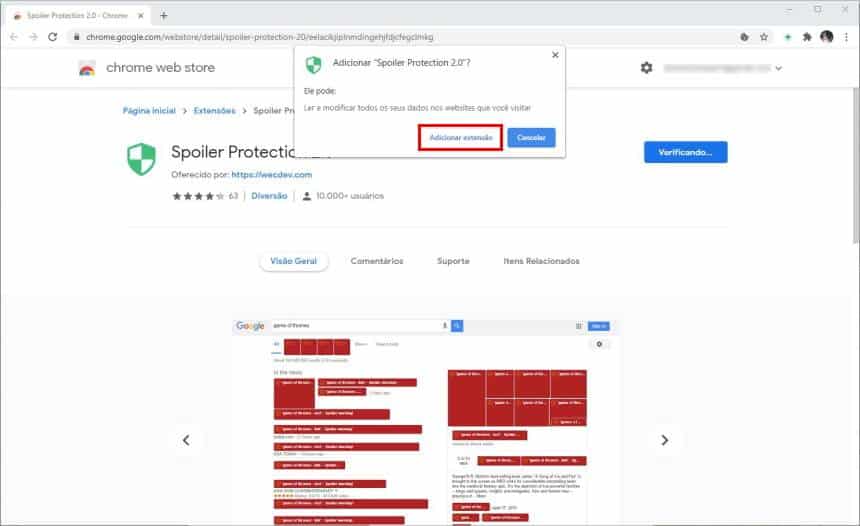Screen dimensions: 860x526
Task: Click the green toolbar extension icon
Action: point(788,37)
